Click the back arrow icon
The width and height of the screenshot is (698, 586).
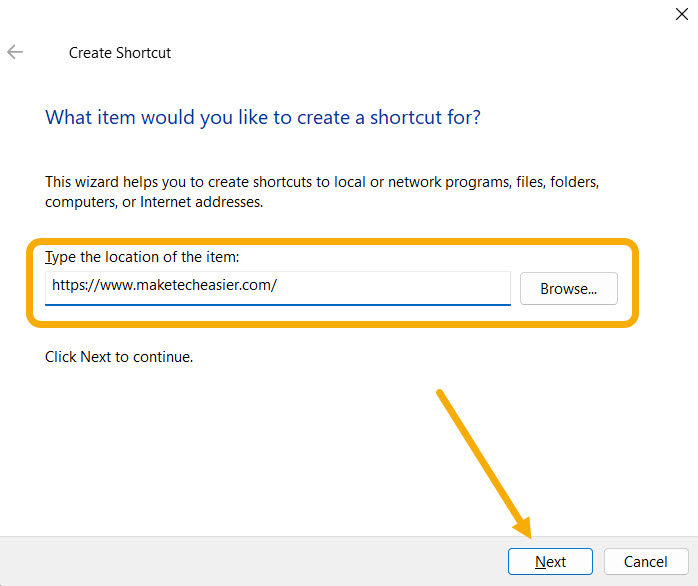[15, 52]
